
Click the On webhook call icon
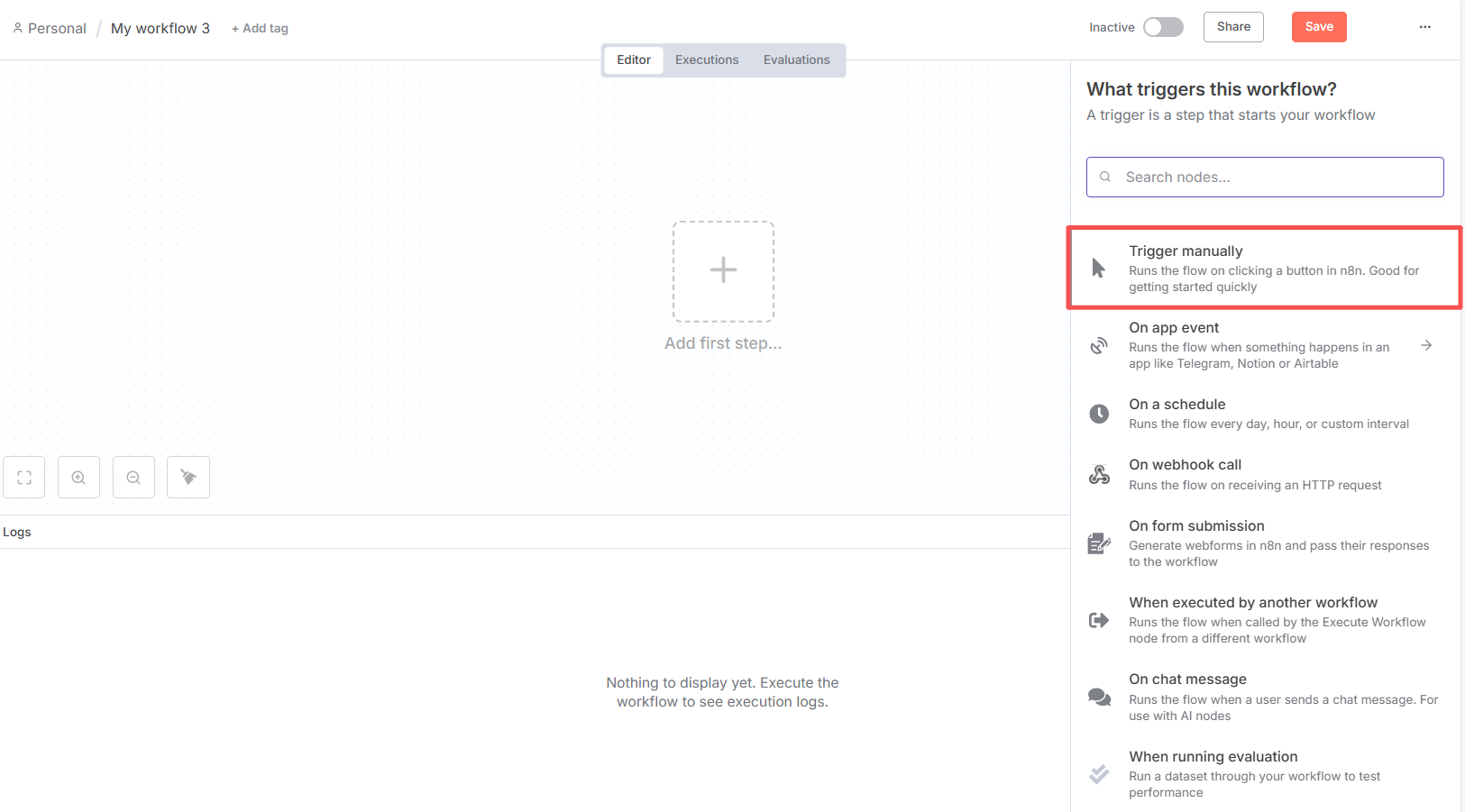1099,475
